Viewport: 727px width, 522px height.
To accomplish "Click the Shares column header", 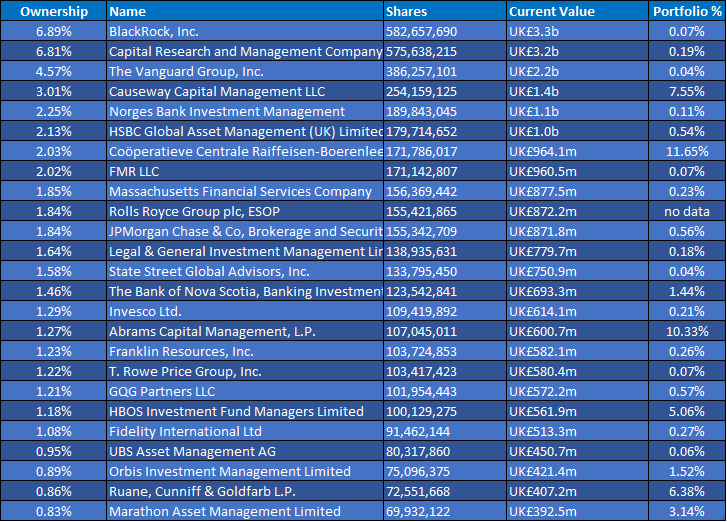I will pyautogui.click(x=445, y=11).
